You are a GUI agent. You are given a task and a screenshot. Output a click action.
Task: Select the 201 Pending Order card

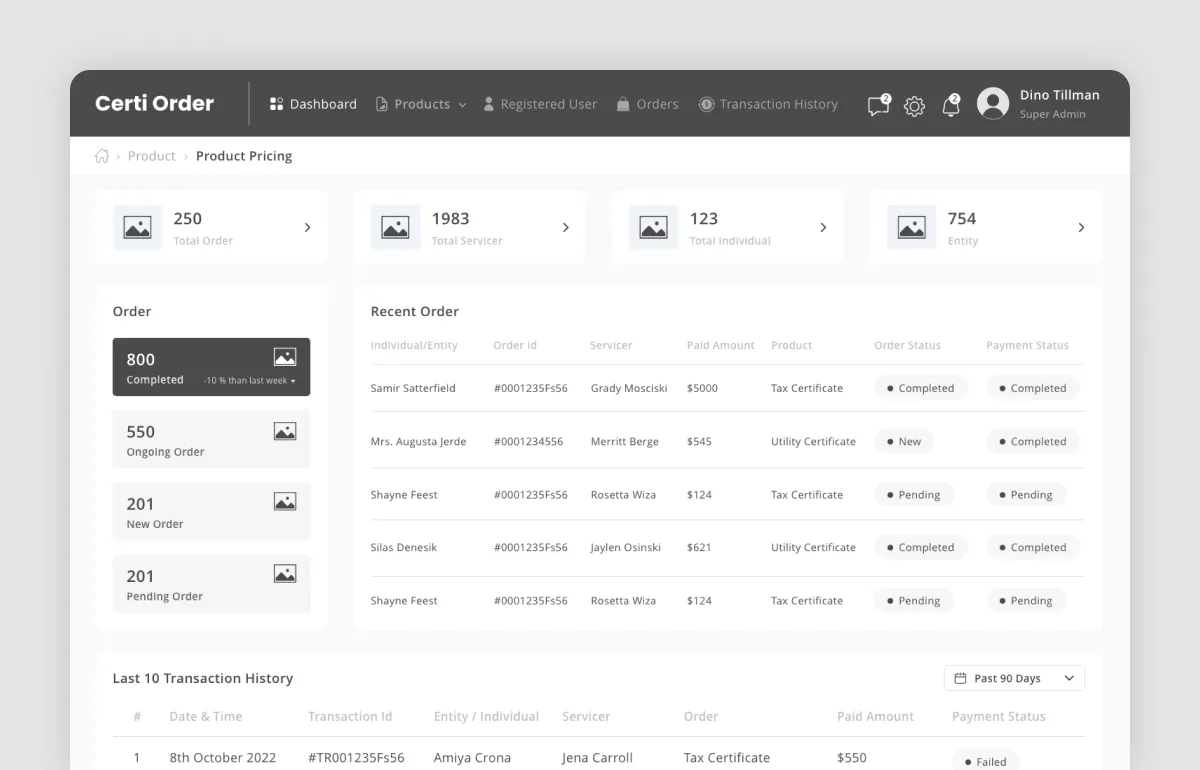(211, 583)
